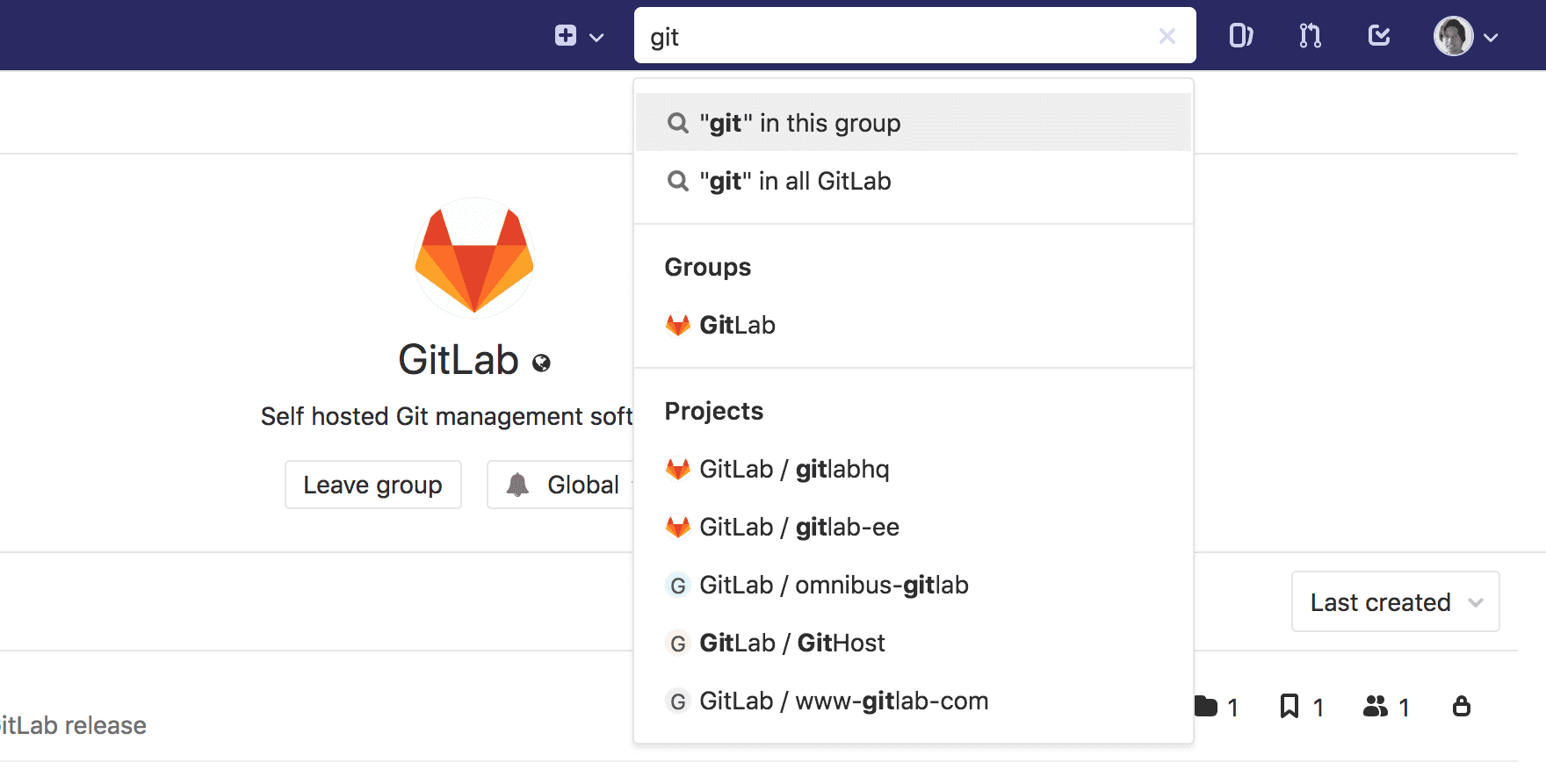
Task: Click the public globe icon by GitLab title
Action: pos(541,363)
